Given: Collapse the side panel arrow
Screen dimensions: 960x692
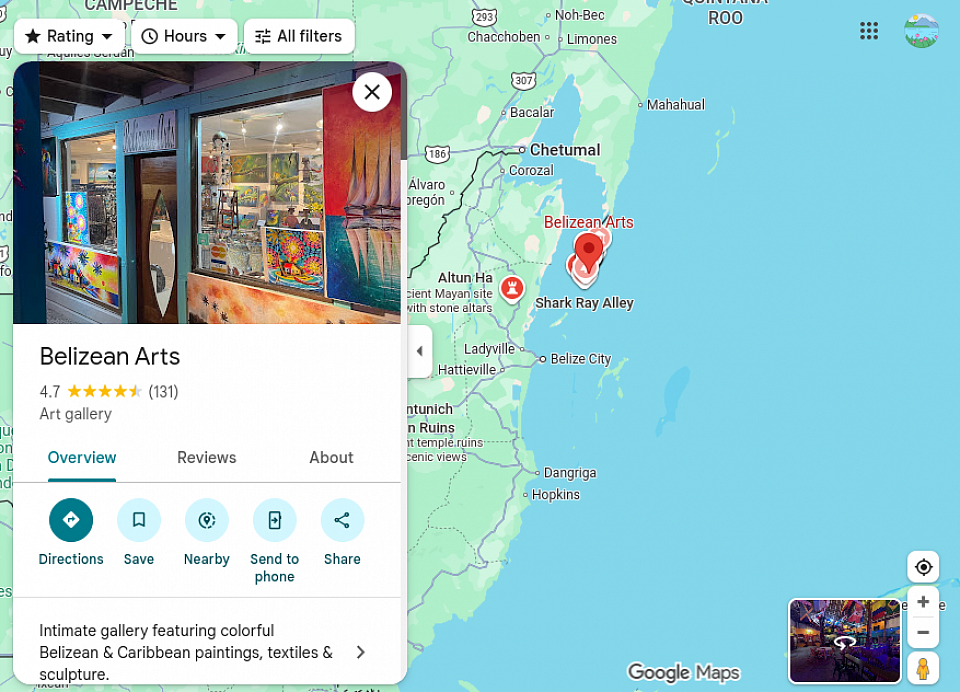Looking at the screenshot, I should point(419,351).
